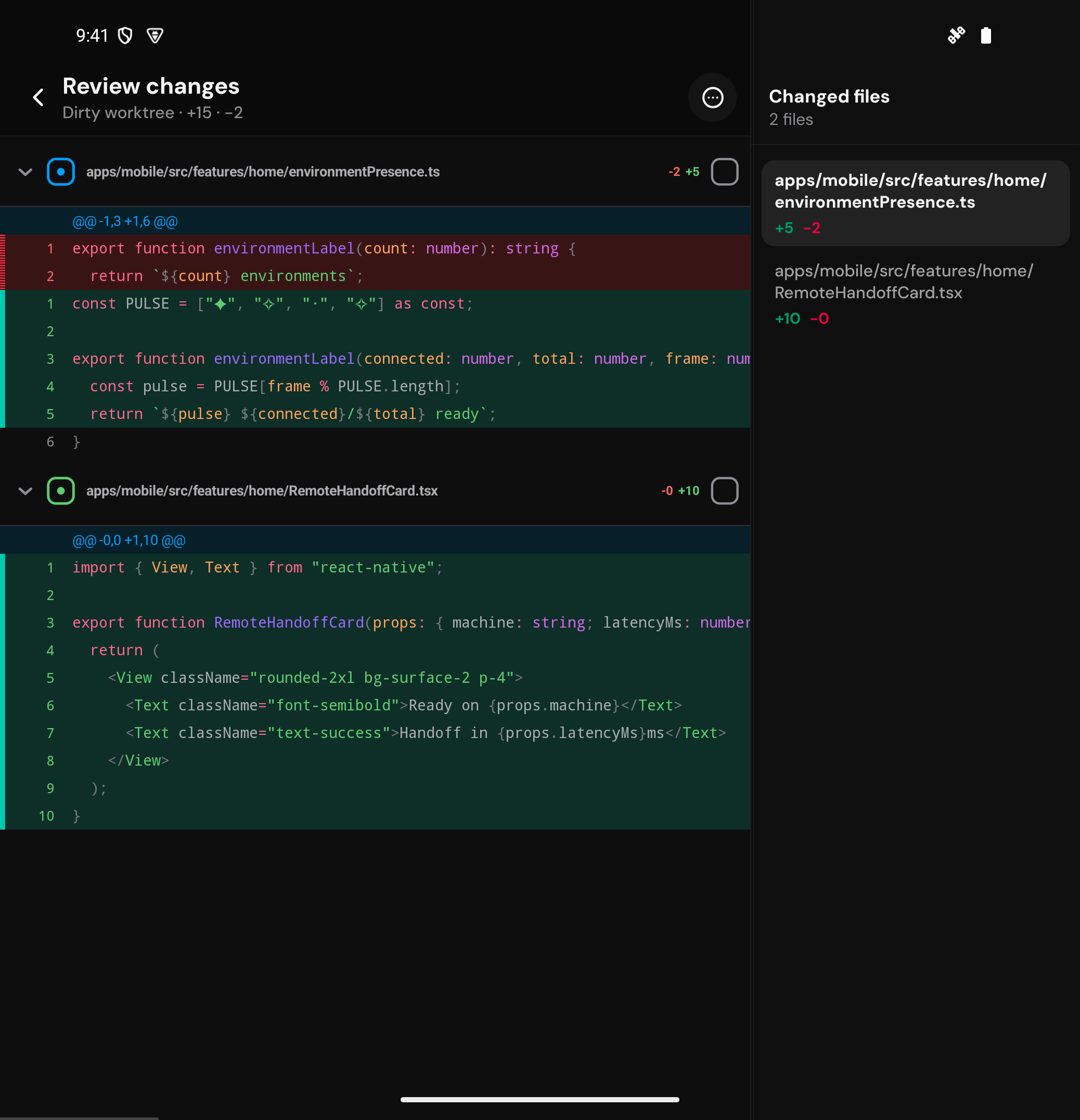Click the line 'Handoff in {props.latencyMs}ms'
The height and width of the screenshot is (1120, 1080).
[x=375, y=733]
